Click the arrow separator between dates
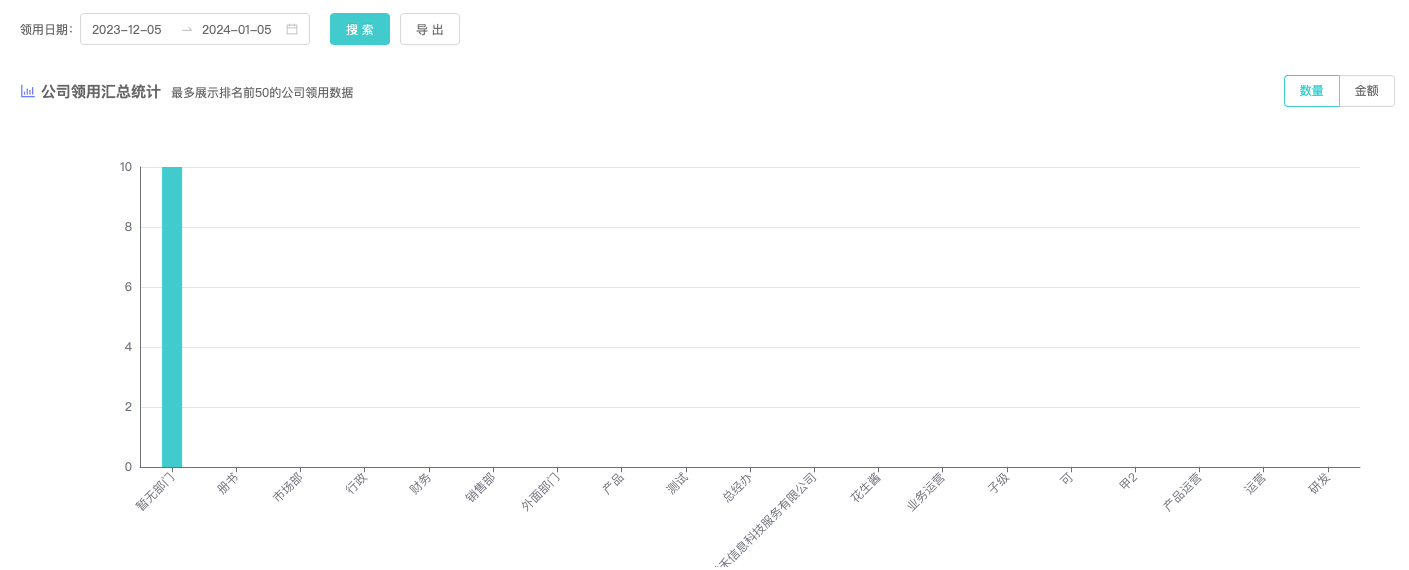This screenshot has height=570, width=1409. [187, 30]
